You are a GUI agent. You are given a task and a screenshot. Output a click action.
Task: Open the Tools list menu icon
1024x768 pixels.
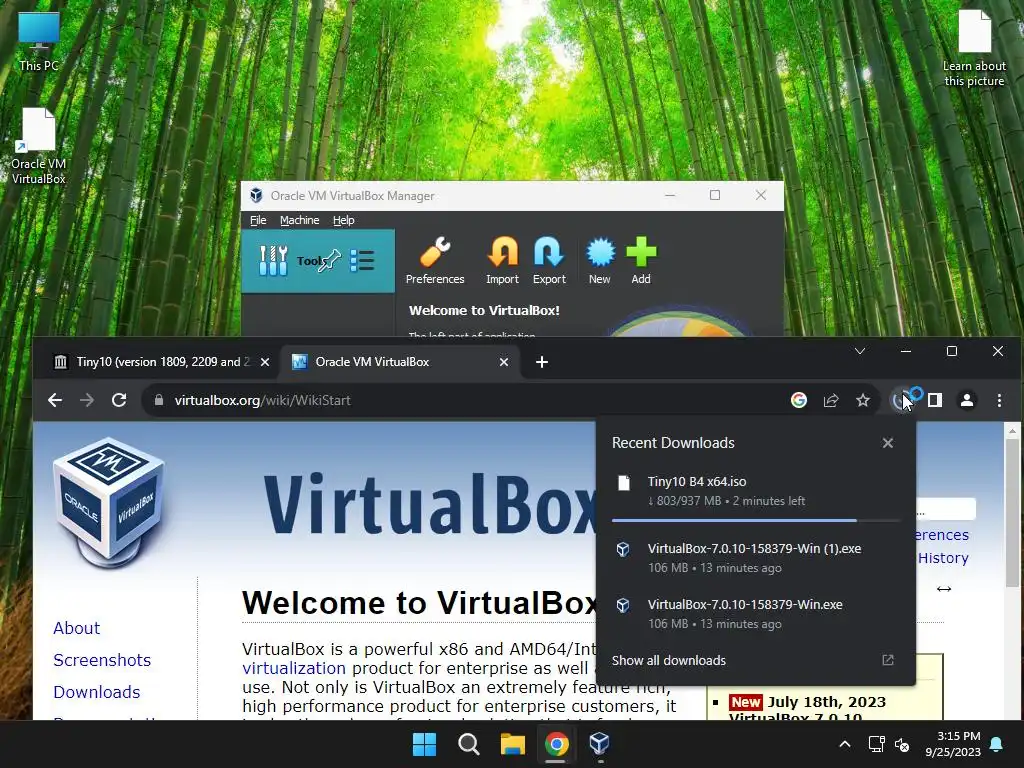(362, 261)
